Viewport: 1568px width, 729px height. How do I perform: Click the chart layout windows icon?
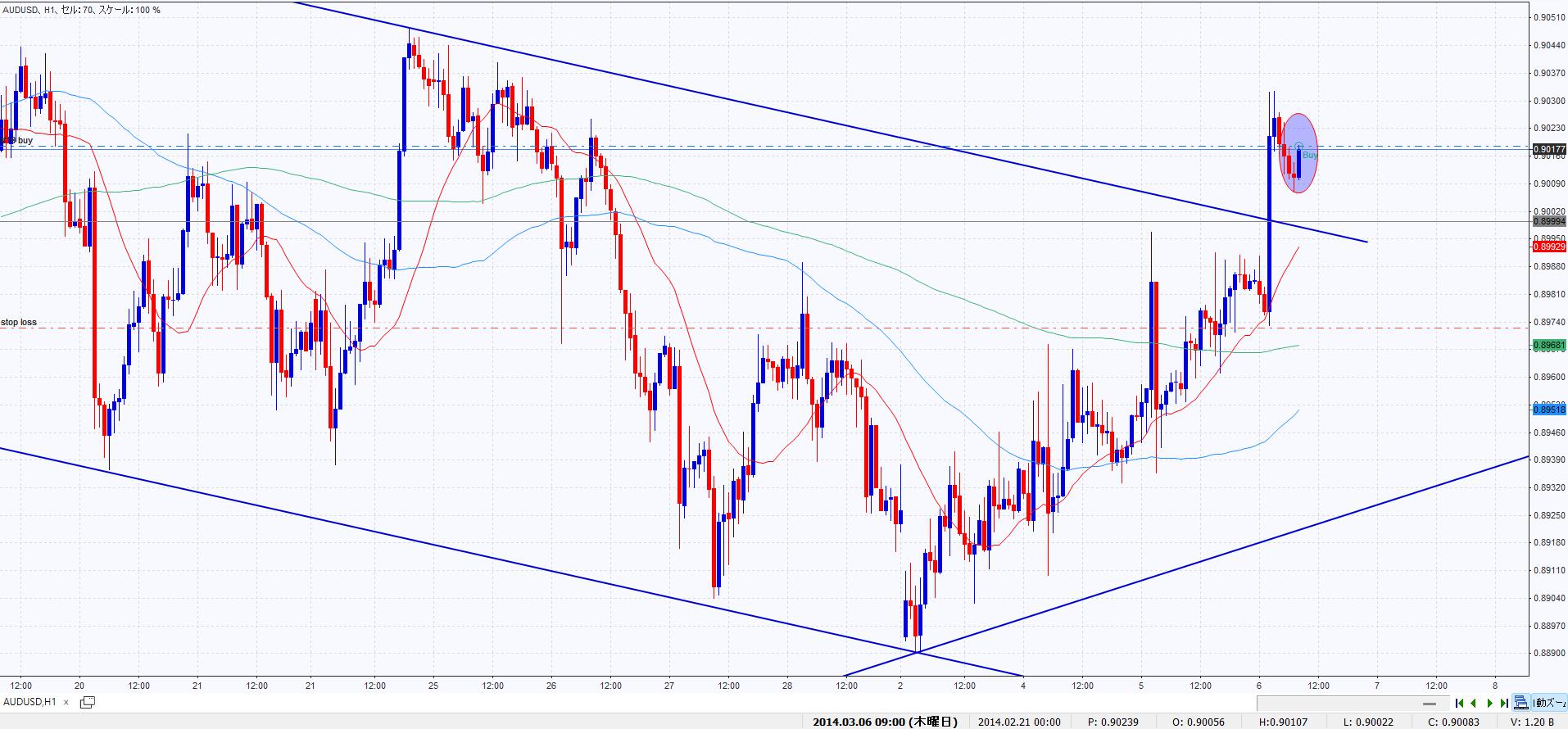pyautogui.click(x=1521, y=703)
